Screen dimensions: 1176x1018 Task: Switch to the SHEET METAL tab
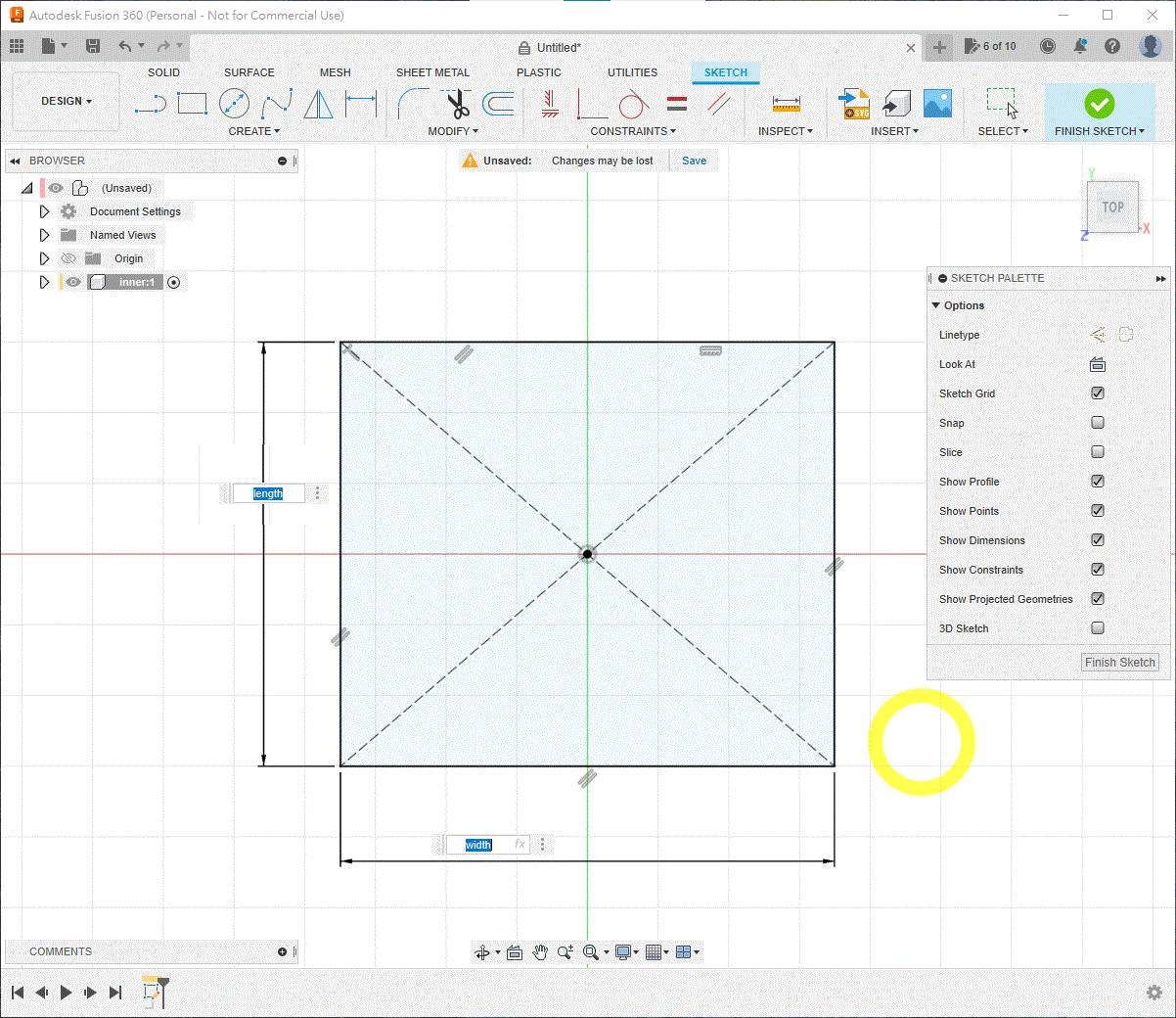click(432, 72)
